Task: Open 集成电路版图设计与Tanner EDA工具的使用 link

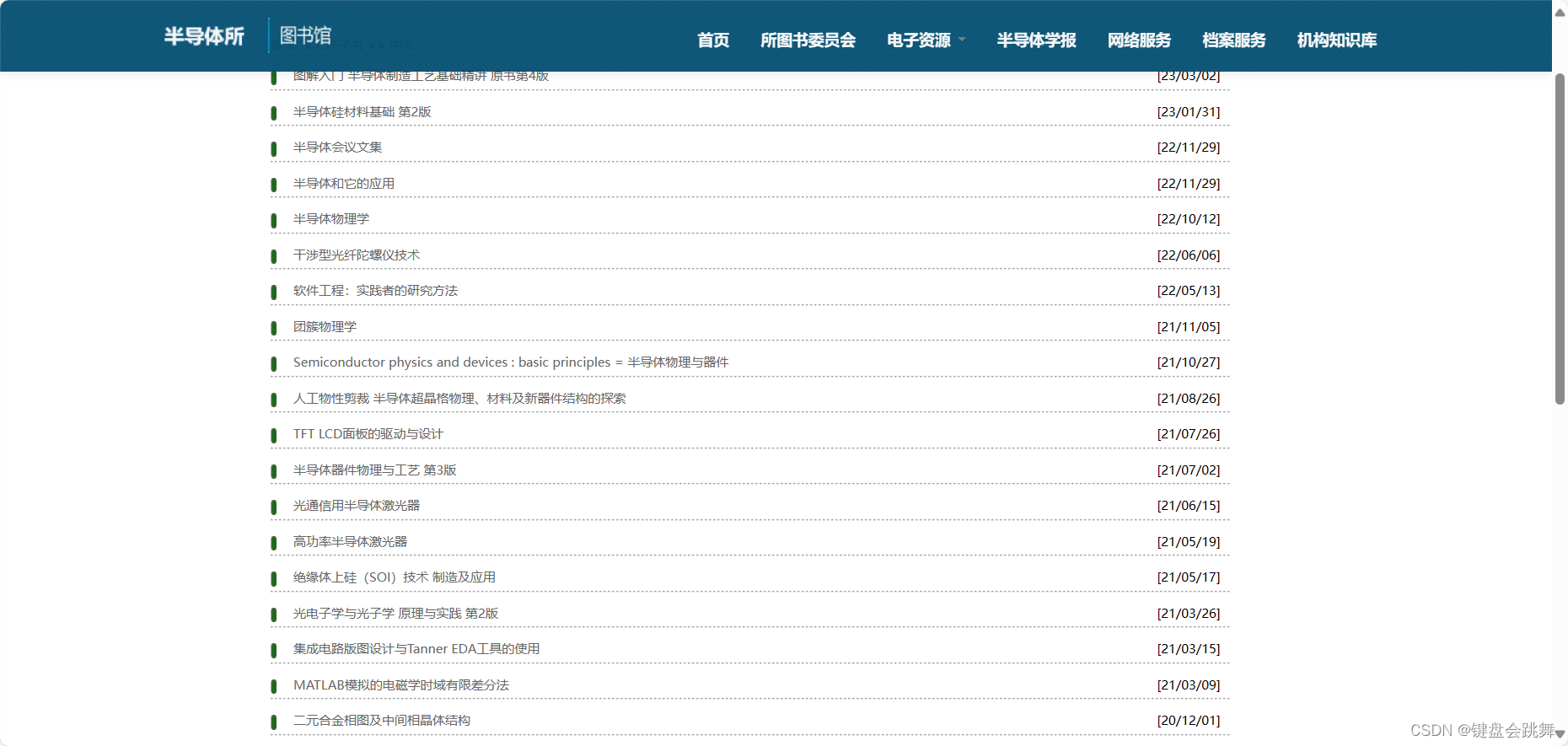Action: pyautogui.click(x=416, y=648)
